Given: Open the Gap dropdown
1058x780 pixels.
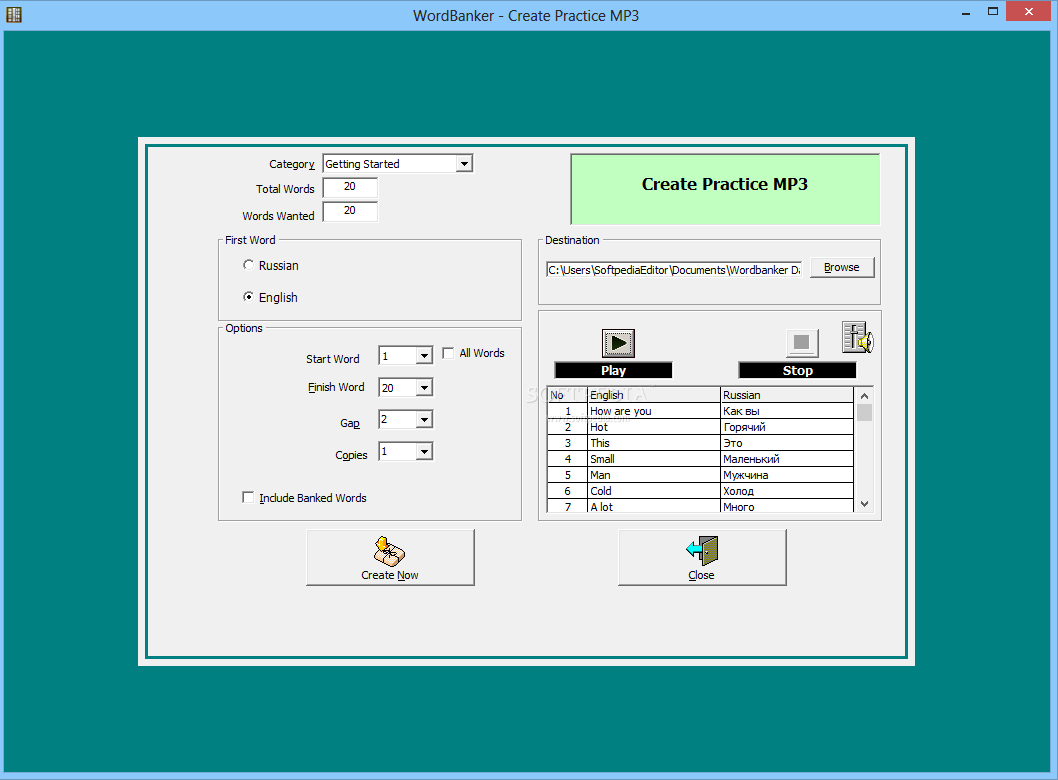Looking at the screenshot, I should [x=424, y=420].
